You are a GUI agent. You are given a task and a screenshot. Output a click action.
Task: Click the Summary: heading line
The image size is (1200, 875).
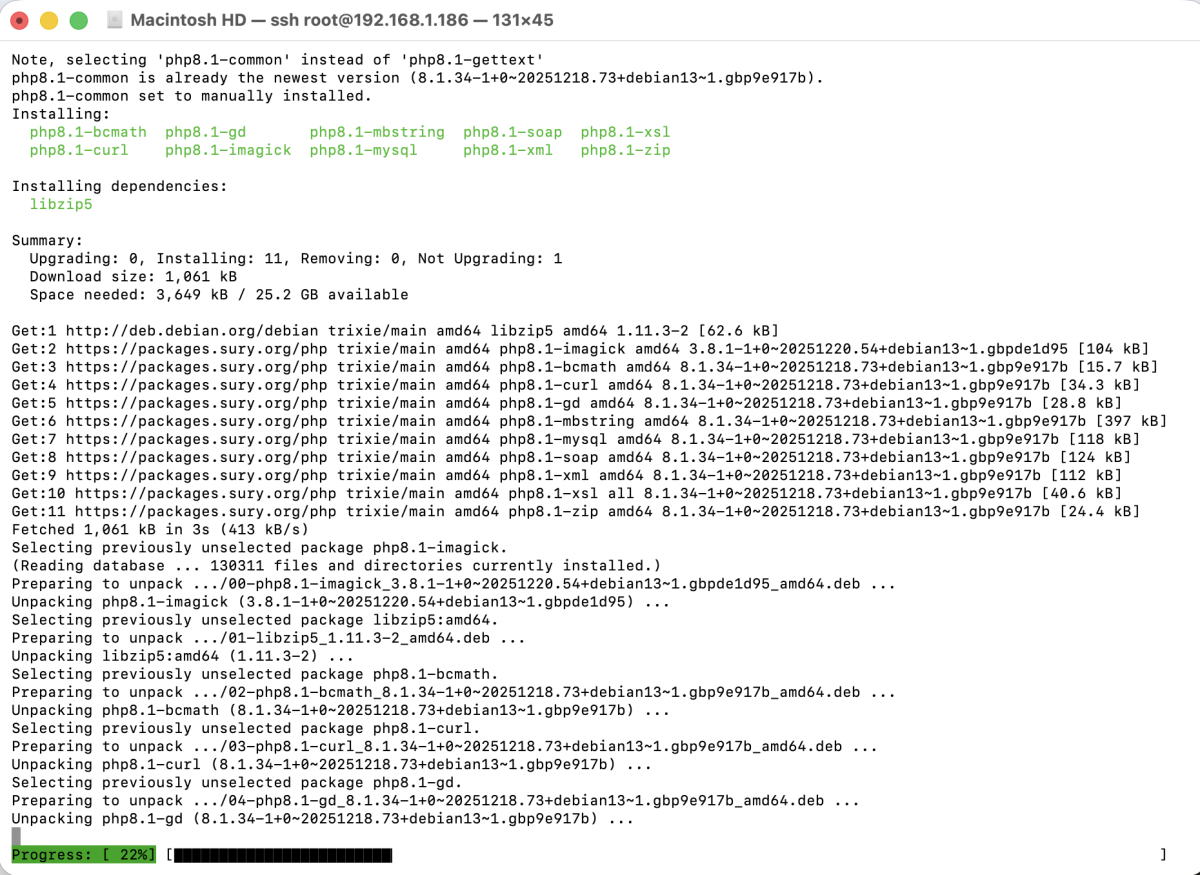pyautogui.click(x=47, y=240)
